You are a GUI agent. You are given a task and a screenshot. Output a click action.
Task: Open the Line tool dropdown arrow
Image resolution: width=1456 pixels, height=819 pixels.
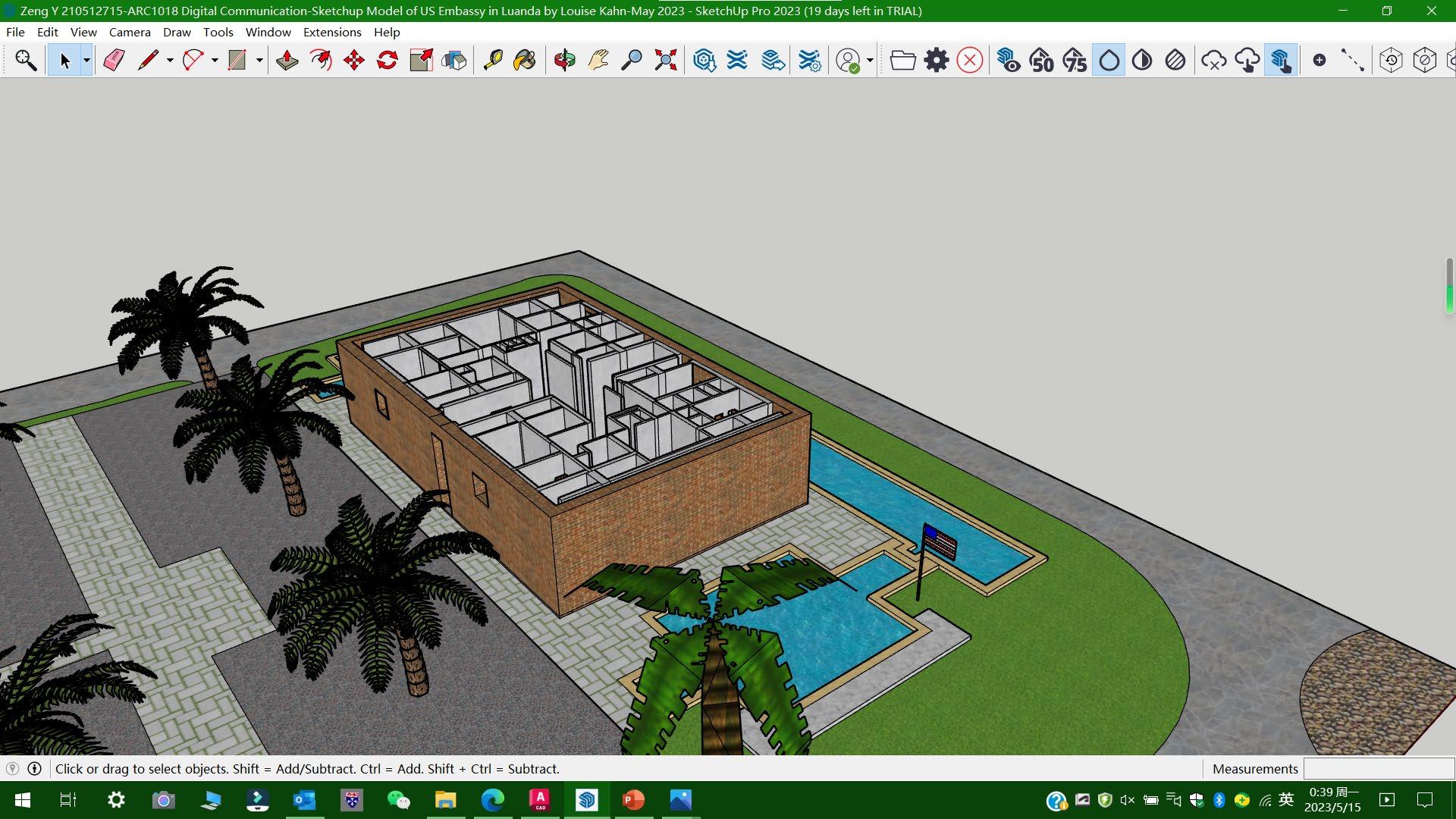[x=170, y=60]
